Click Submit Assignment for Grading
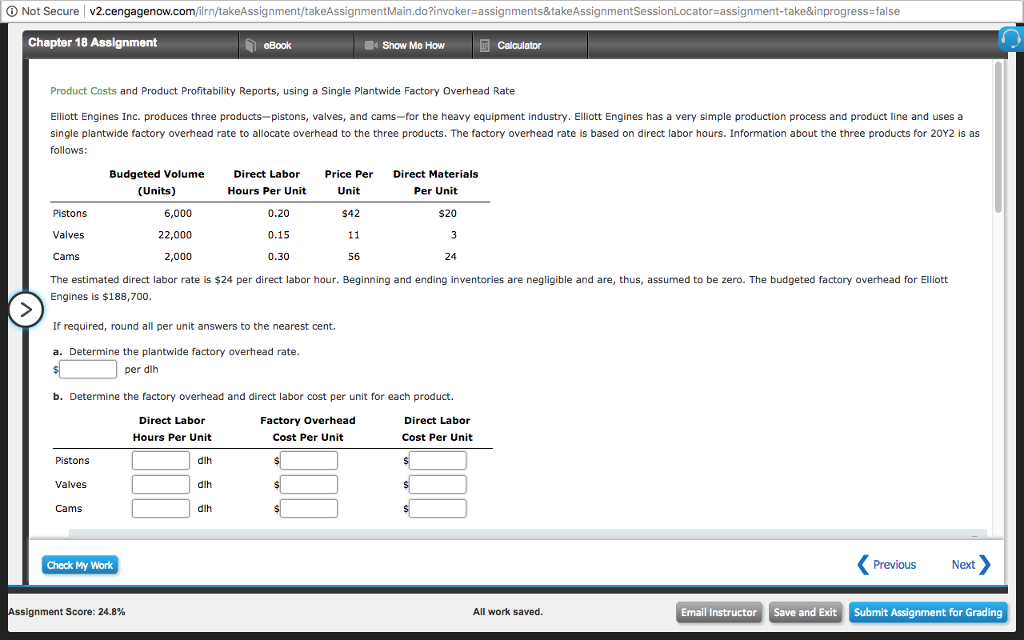The width and height of the screenshot is (1024, 640). point(927,612)
